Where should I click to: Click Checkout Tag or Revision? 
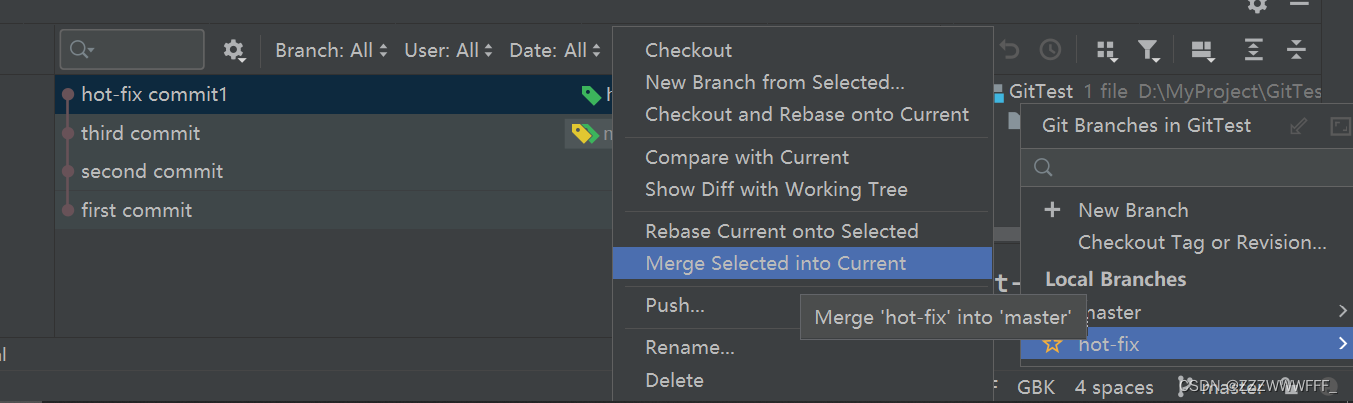[1202, 242]
